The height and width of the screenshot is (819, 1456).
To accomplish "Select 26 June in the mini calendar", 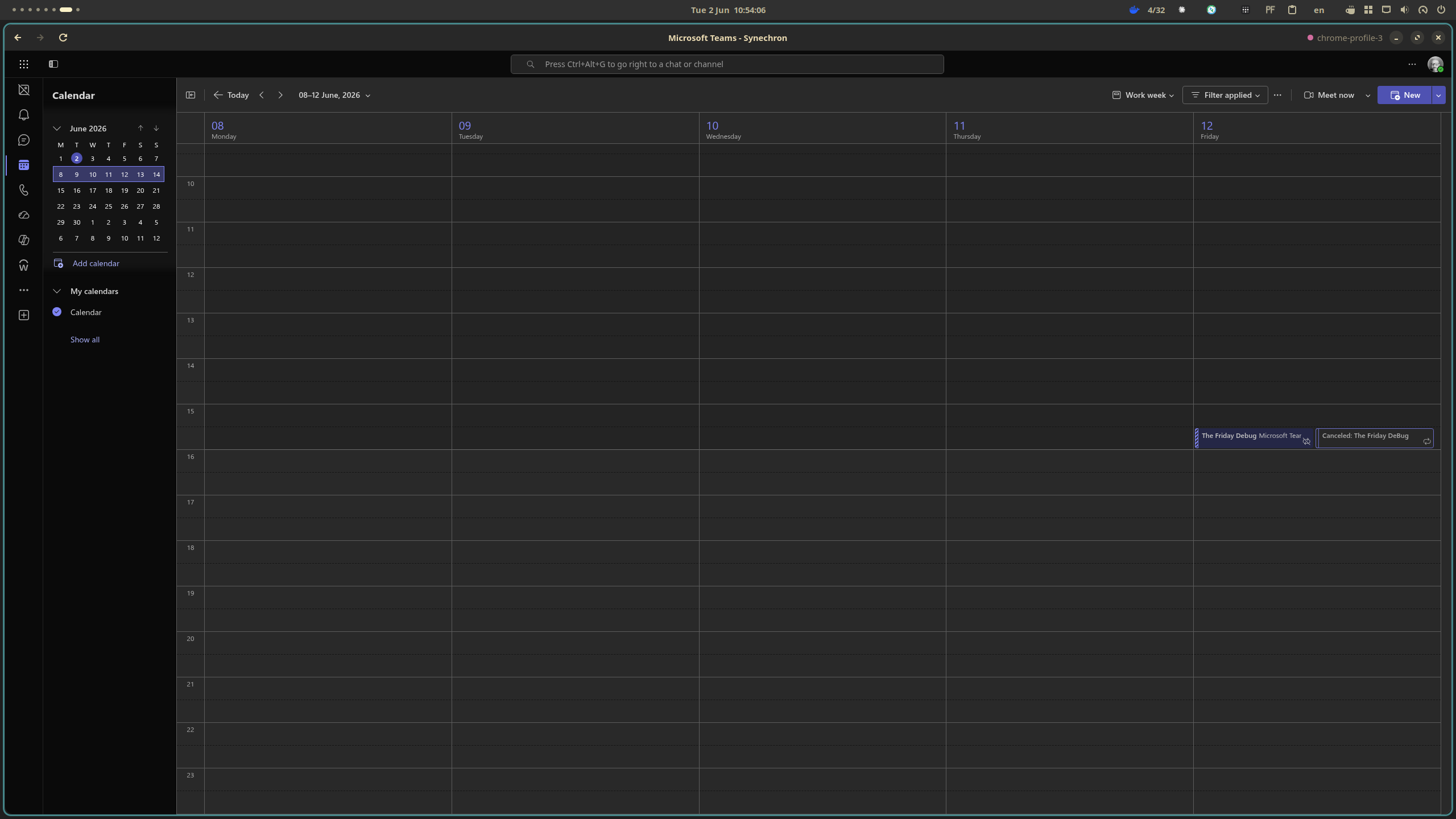I will click(125, 206).
